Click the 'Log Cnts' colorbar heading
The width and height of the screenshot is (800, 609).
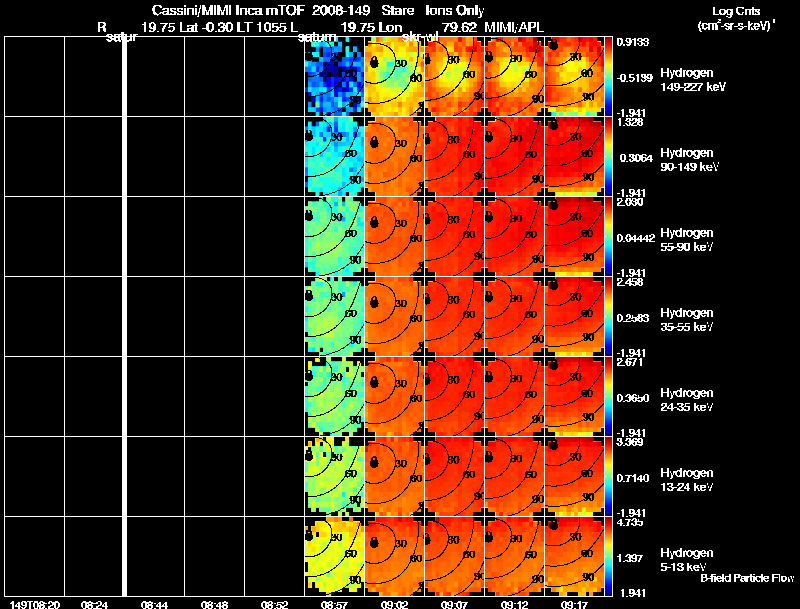coord(736,11)
